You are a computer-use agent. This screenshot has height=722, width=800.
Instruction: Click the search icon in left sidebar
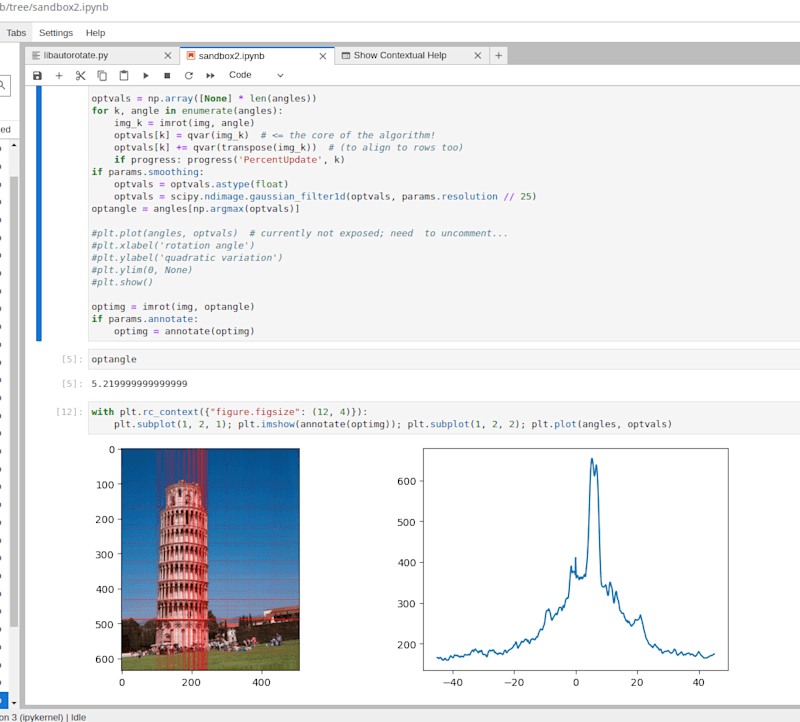(3, 85)
